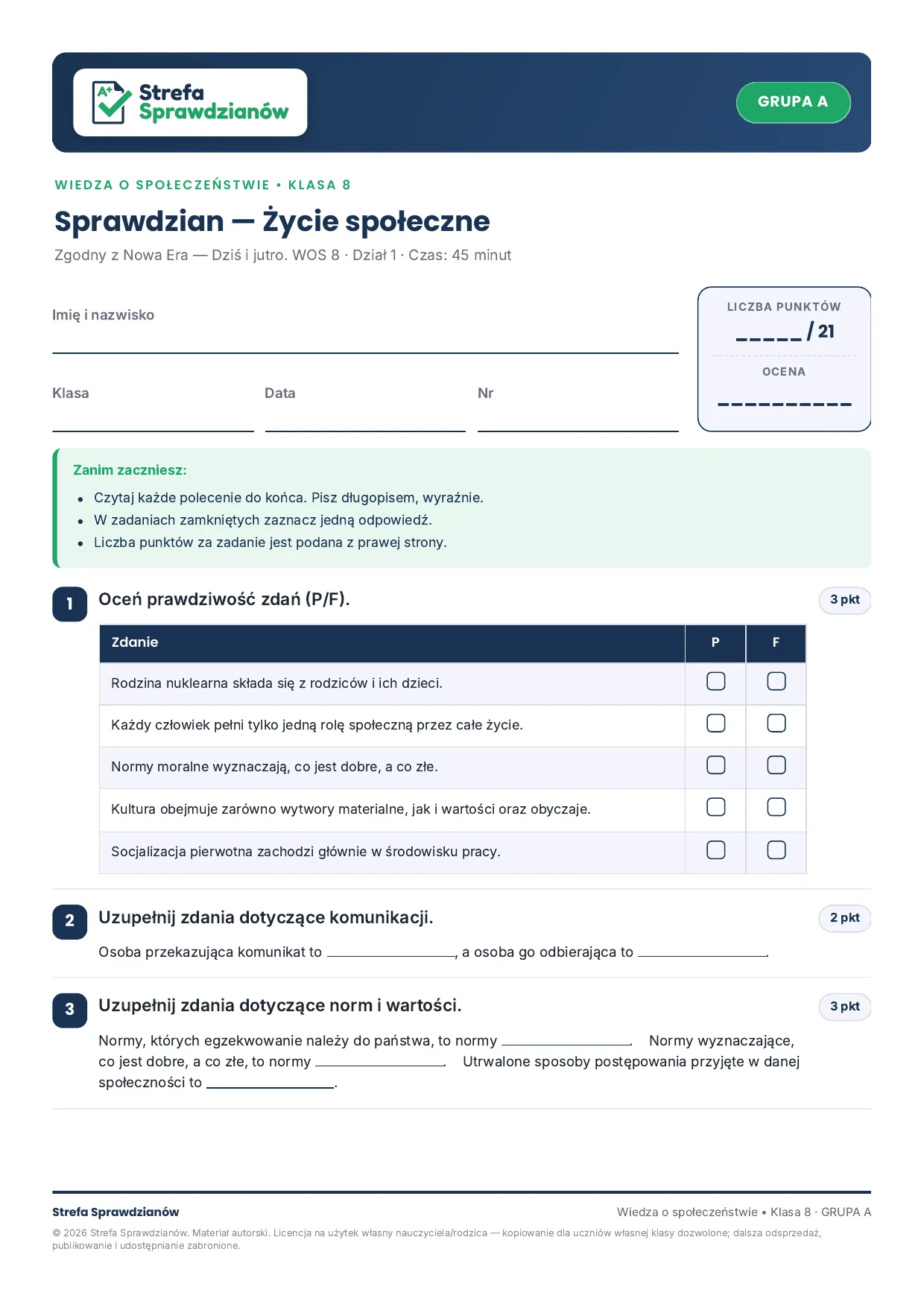The width and height of the screenshot is (924, 1307).
Task: Click the GRUPA A badge
Action: [793, 102]
